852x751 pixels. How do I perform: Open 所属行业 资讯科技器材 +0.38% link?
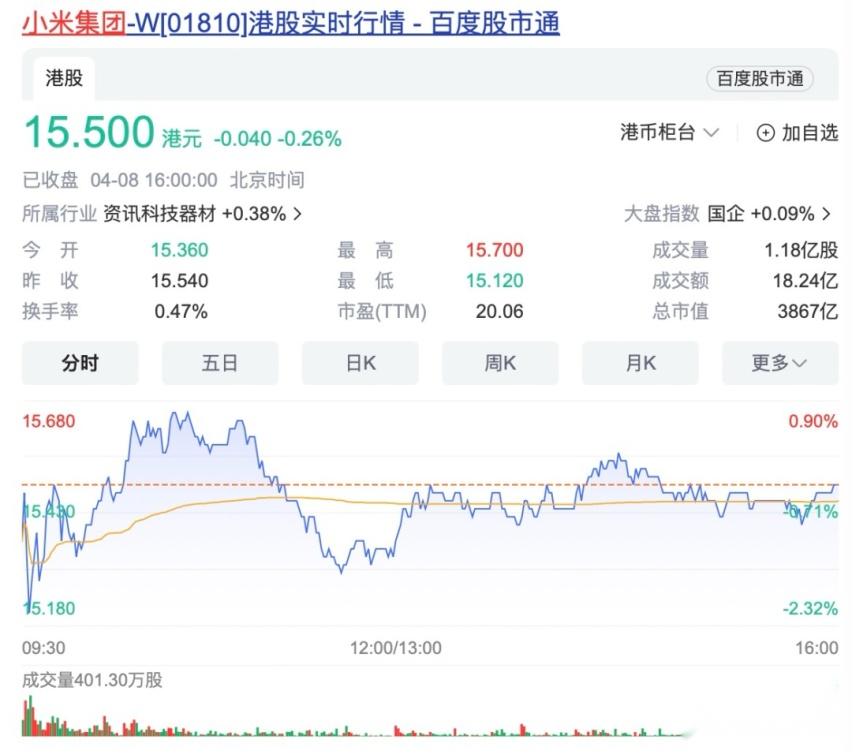coord(162,214)
